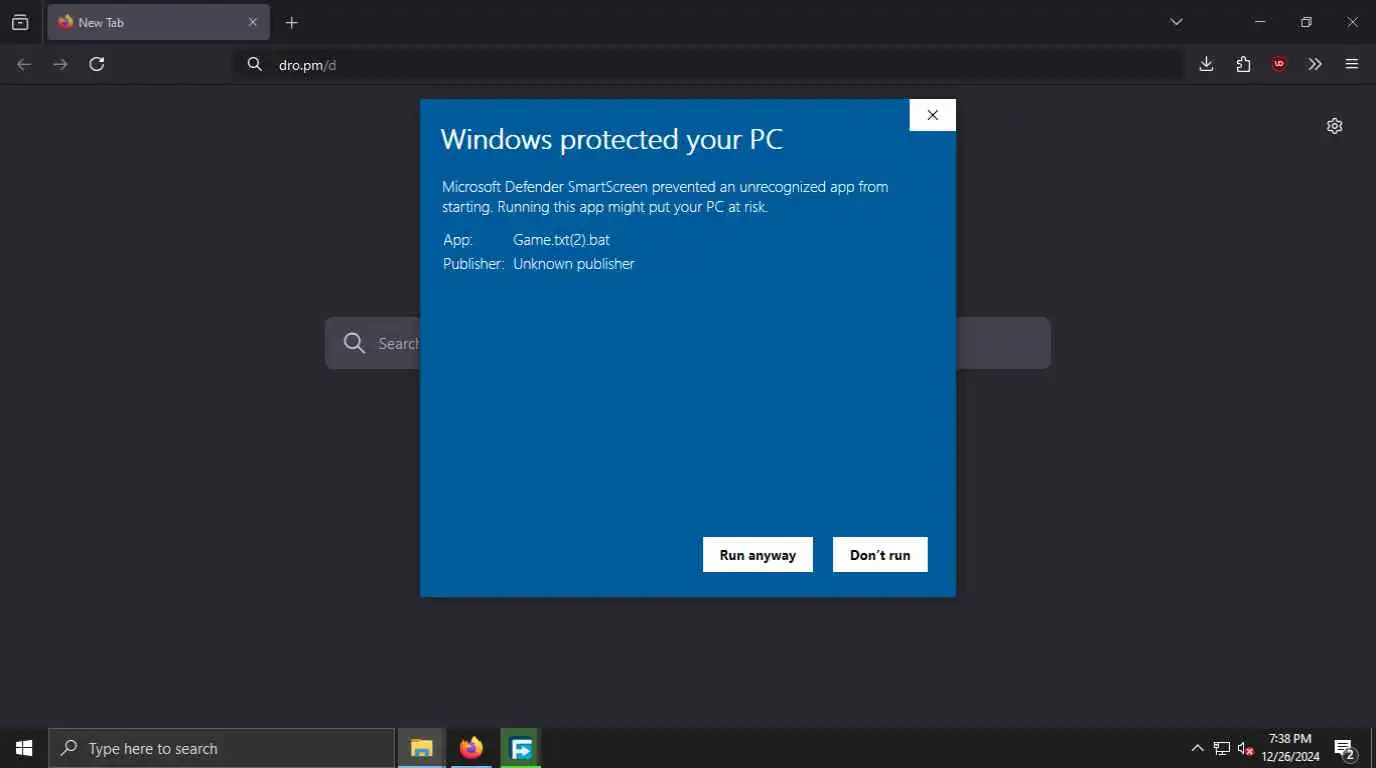Go forward one page

tap(61, 64)
